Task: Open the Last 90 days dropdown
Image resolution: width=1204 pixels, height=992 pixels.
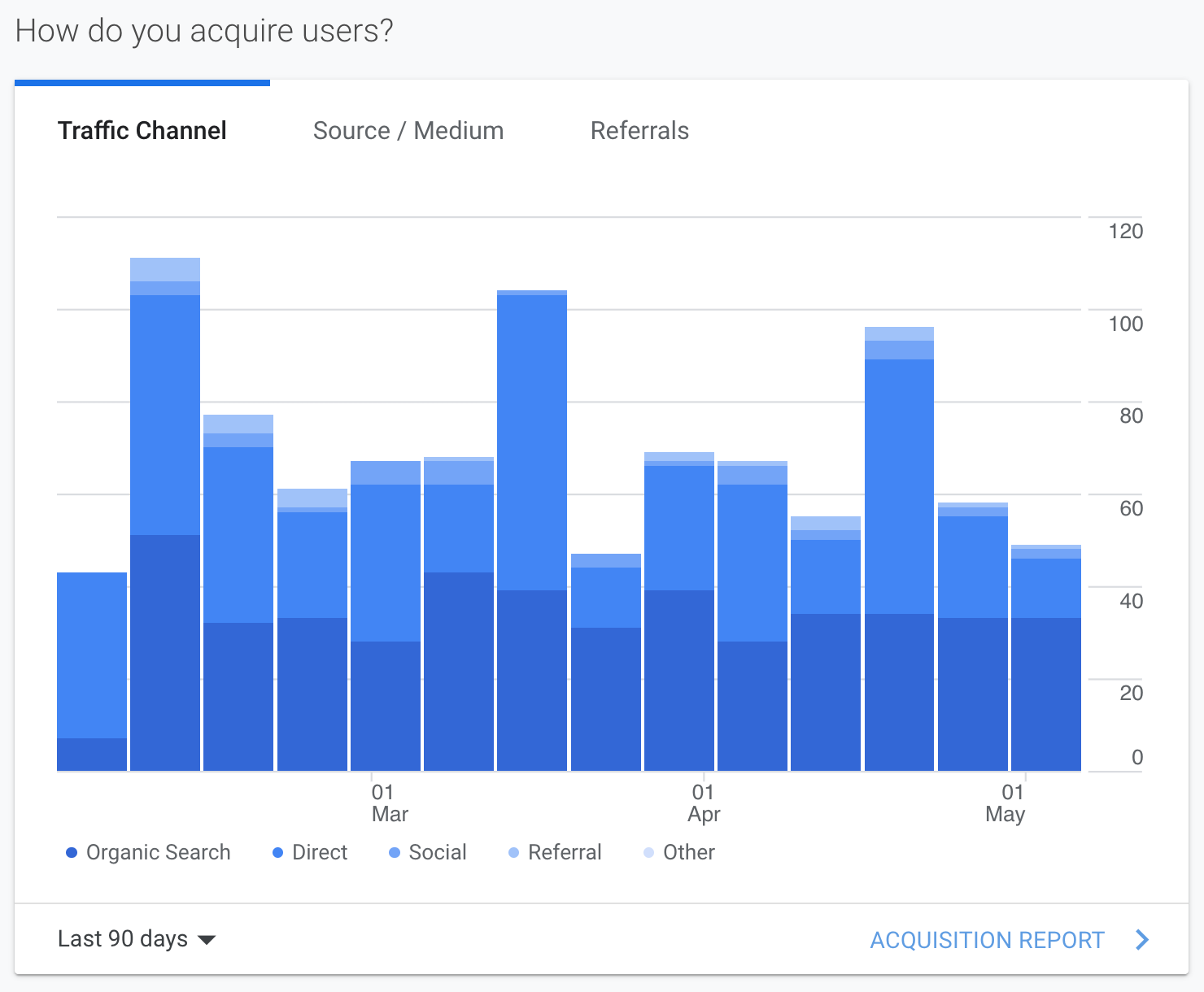Action: point(123,939)
